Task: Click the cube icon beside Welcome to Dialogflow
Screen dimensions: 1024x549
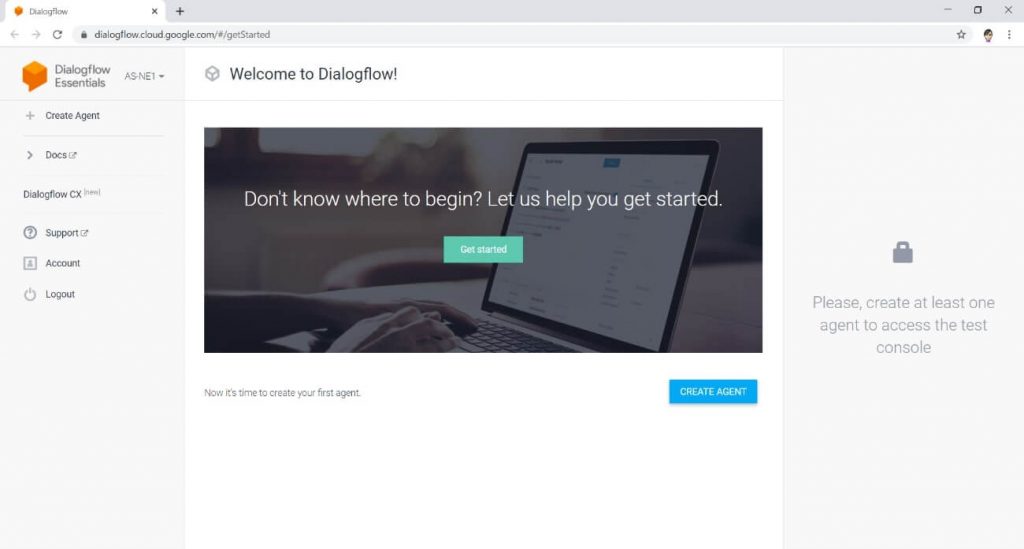Action: click(212, 74)
